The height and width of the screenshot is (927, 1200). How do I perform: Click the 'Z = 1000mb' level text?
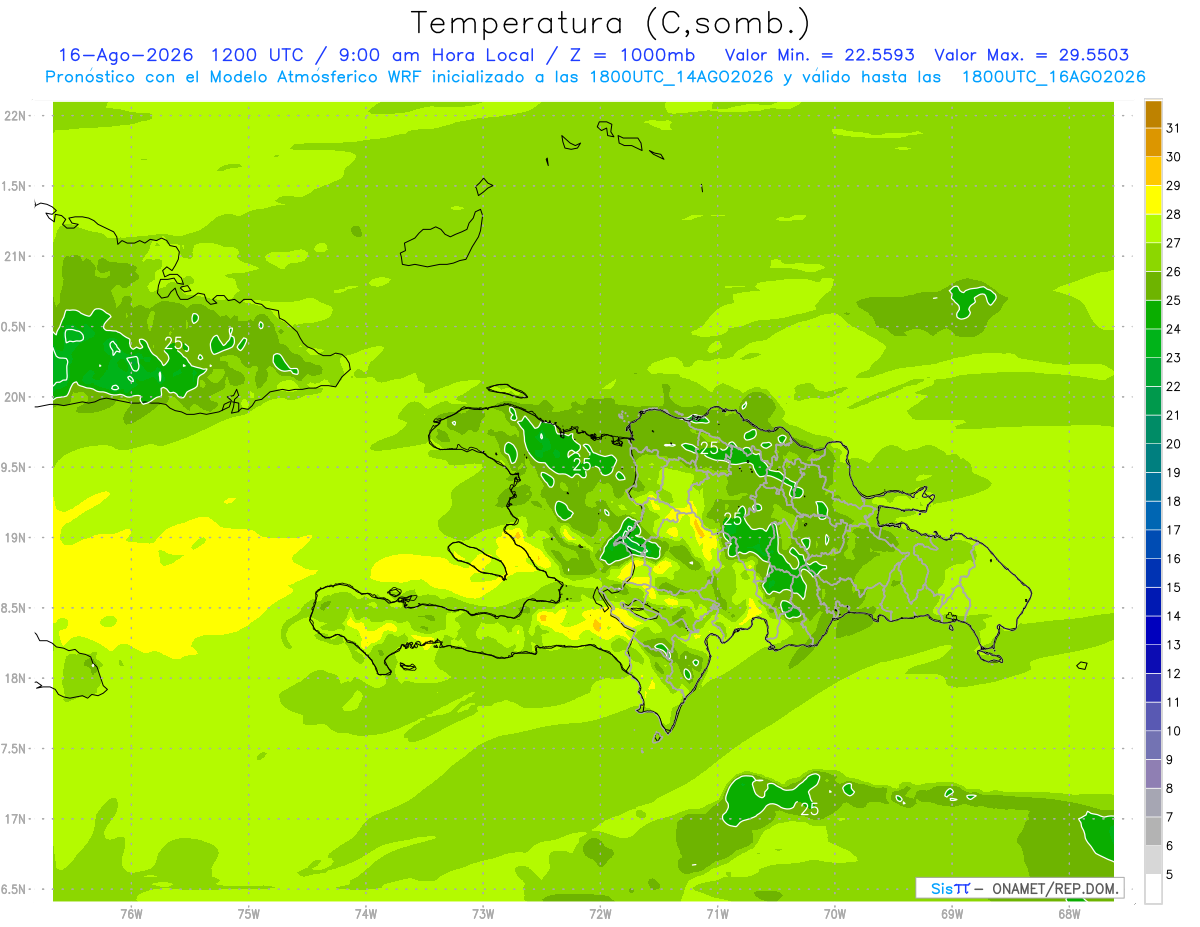(635, 55)
